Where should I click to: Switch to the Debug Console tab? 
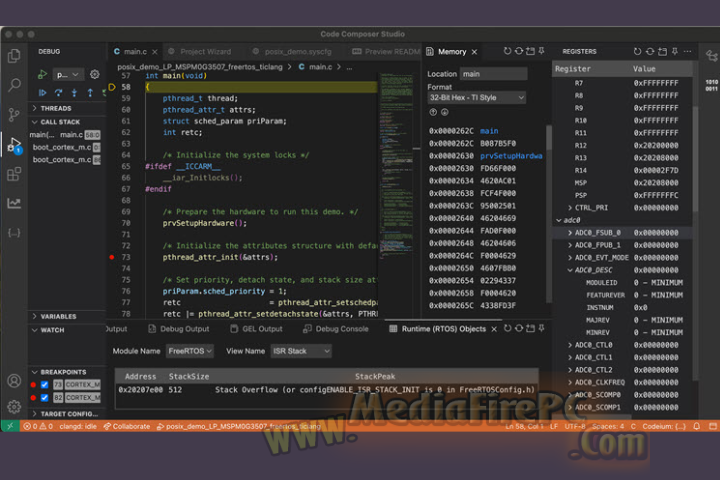click(336, 329)
